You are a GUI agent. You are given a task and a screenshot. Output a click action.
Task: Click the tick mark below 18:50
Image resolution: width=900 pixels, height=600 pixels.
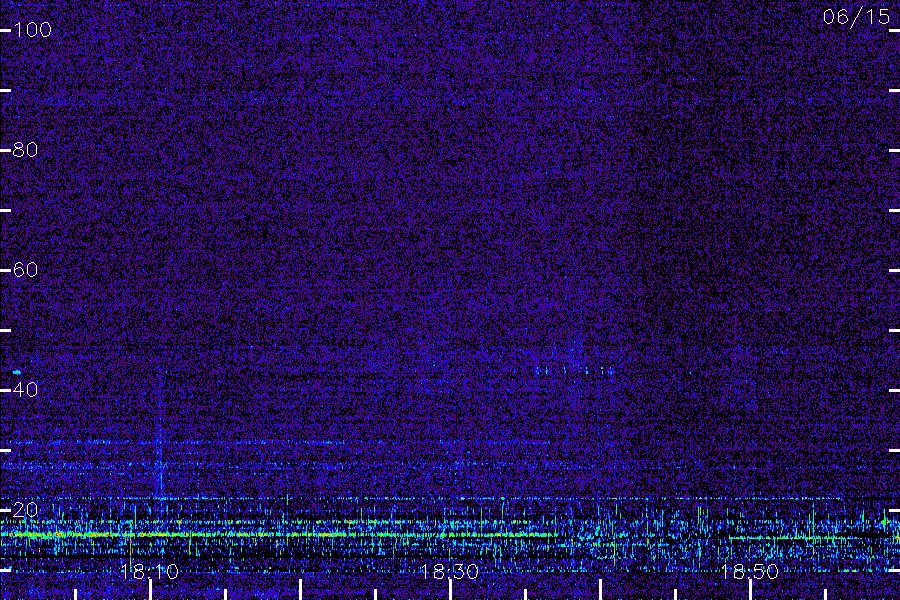pyautogui.click(x=750, y=590)
